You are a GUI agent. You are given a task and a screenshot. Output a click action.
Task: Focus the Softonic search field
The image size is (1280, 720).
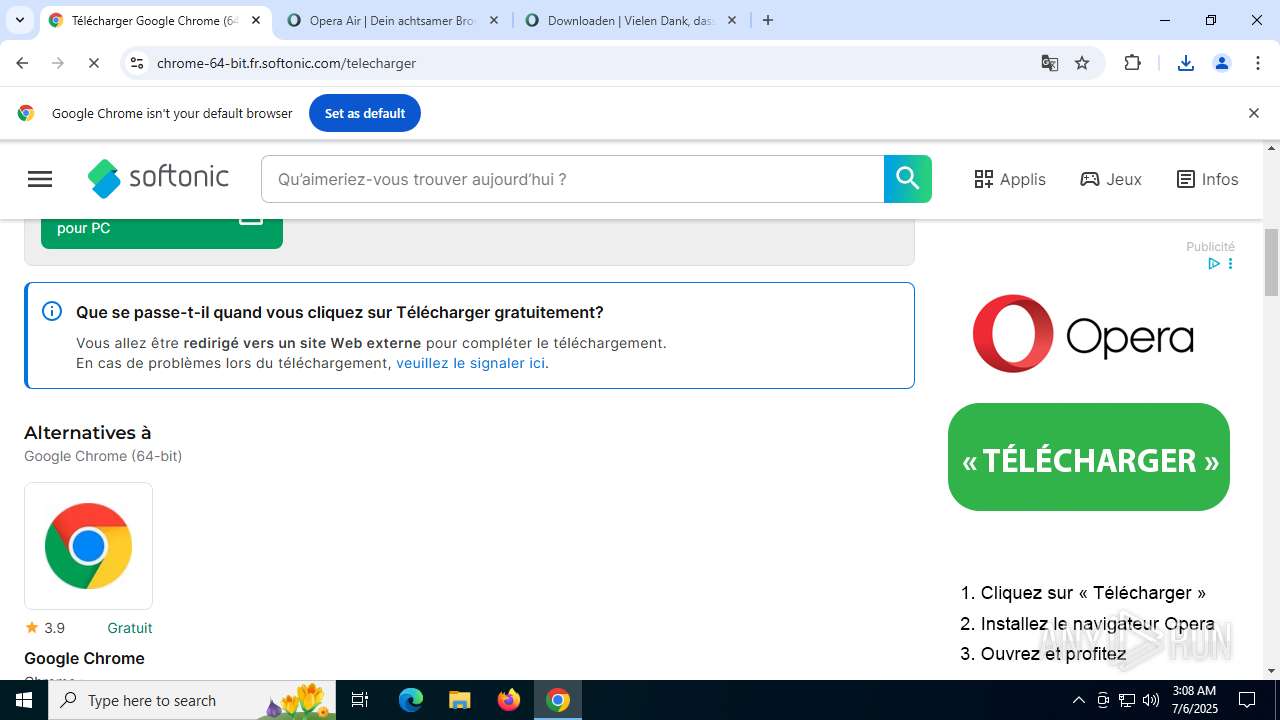coord(572,179)
